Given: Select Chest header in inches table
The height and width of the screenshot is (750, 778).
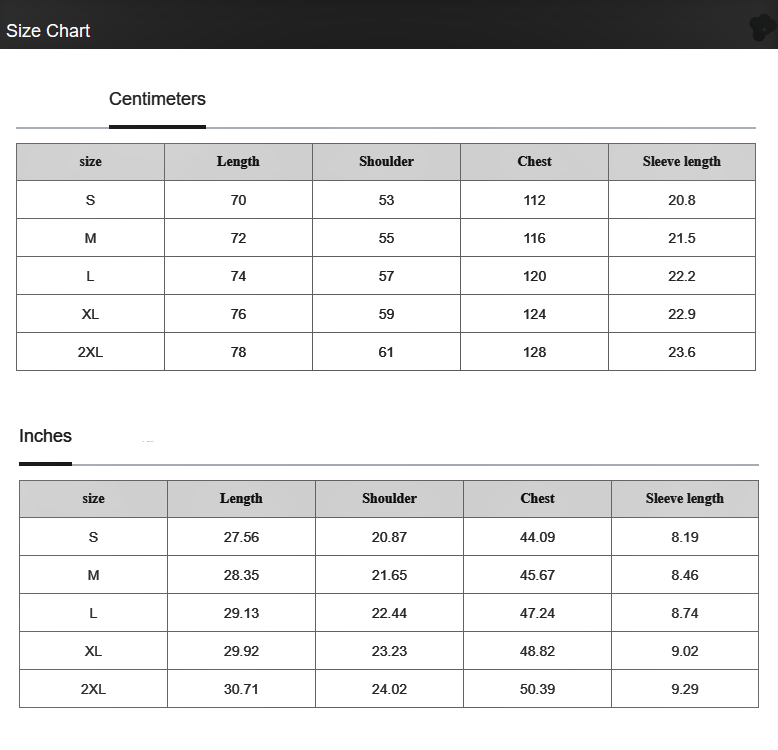Looking at the screenshot, I should click(537, 499).
